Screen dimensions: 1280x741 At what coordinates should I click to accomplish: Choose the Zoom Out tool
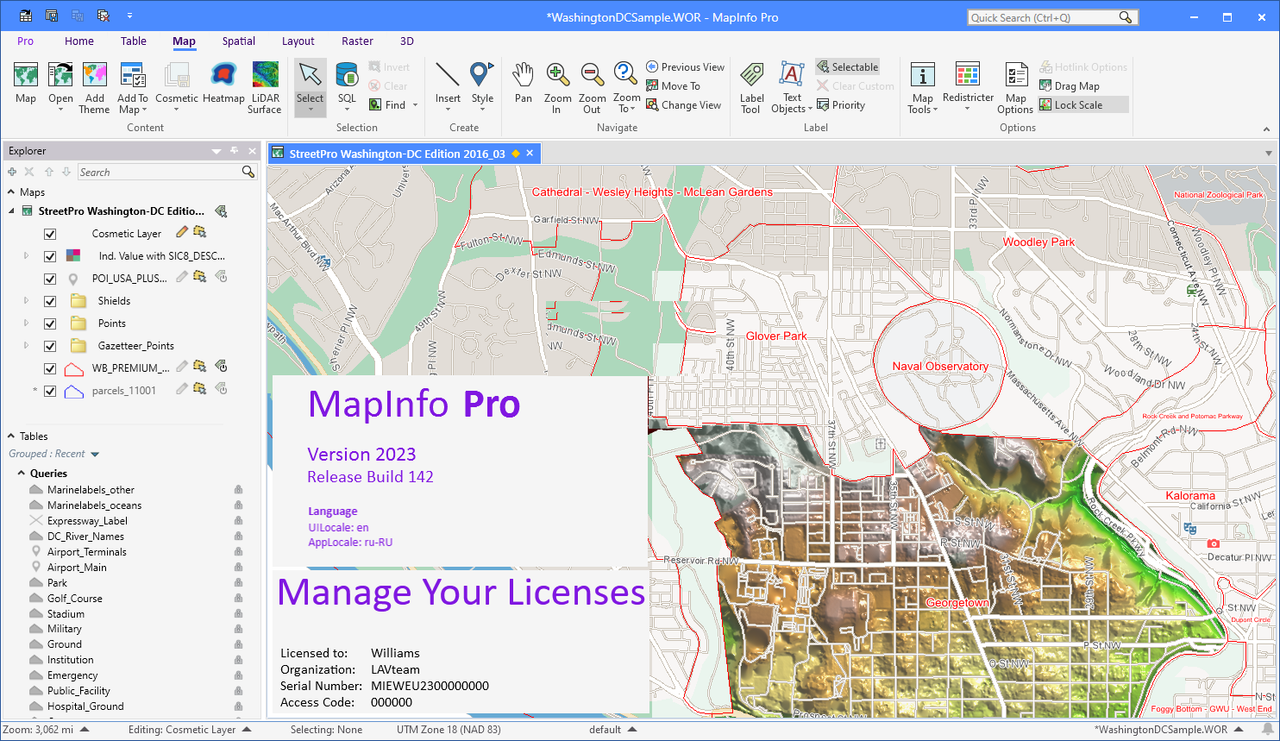[x=592, y=88]
